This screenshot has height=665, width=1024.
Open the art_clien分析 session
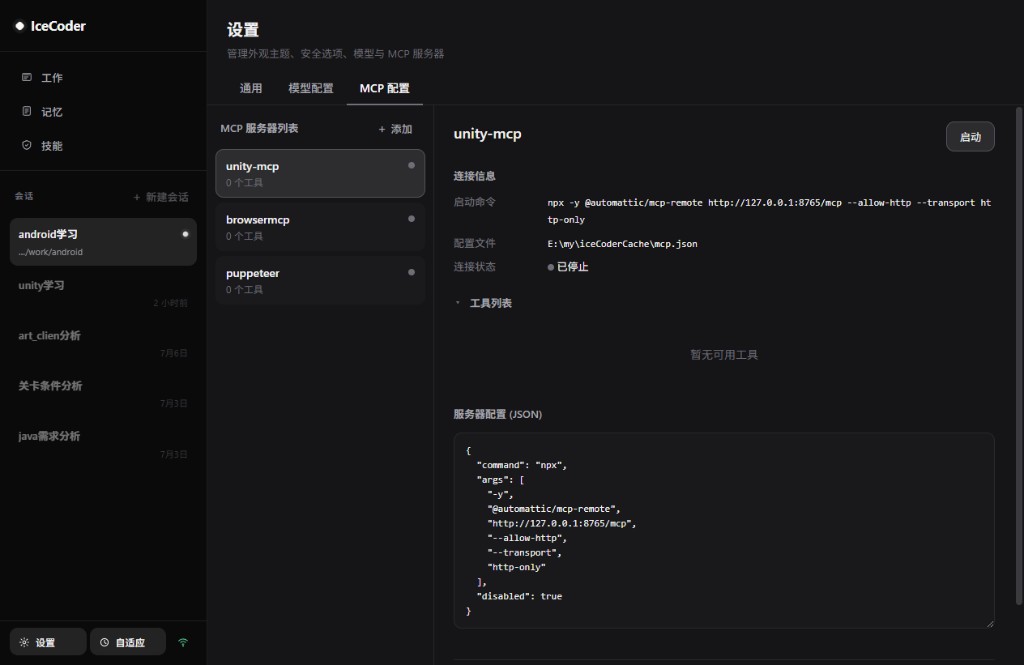coord(103,343)
